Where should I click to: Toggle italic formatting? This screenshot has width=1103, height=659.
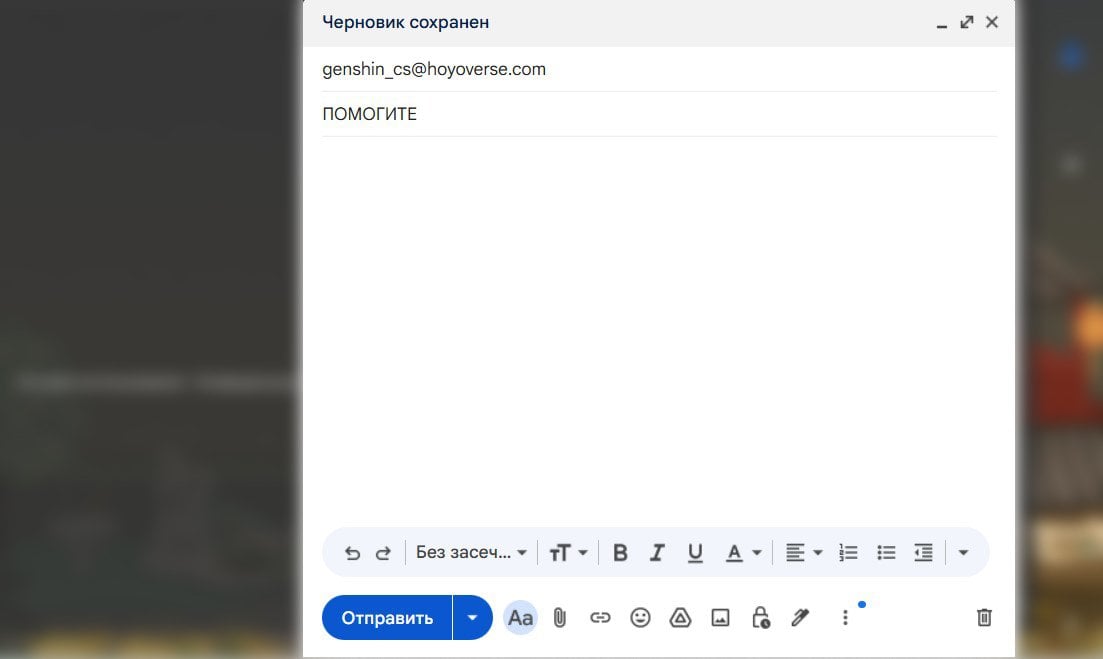pyautogui.click(x=657, y=551)
